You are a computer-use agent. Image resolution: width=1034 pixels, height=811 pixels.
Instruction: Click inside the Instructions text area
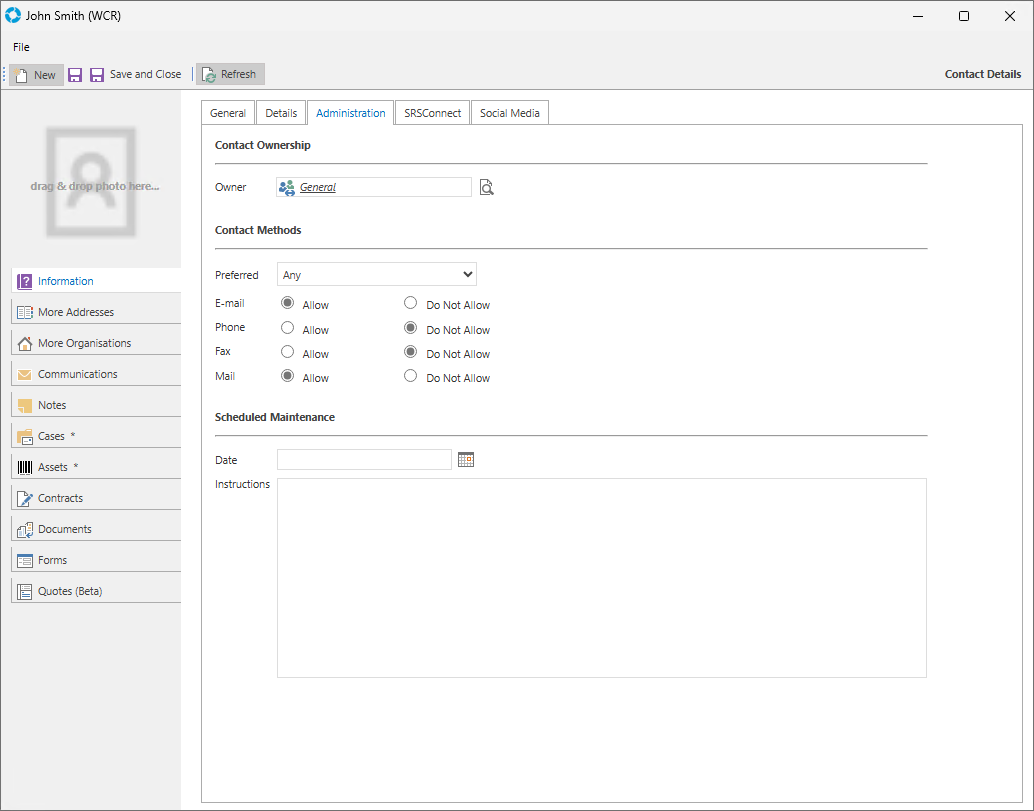(601, 577)
